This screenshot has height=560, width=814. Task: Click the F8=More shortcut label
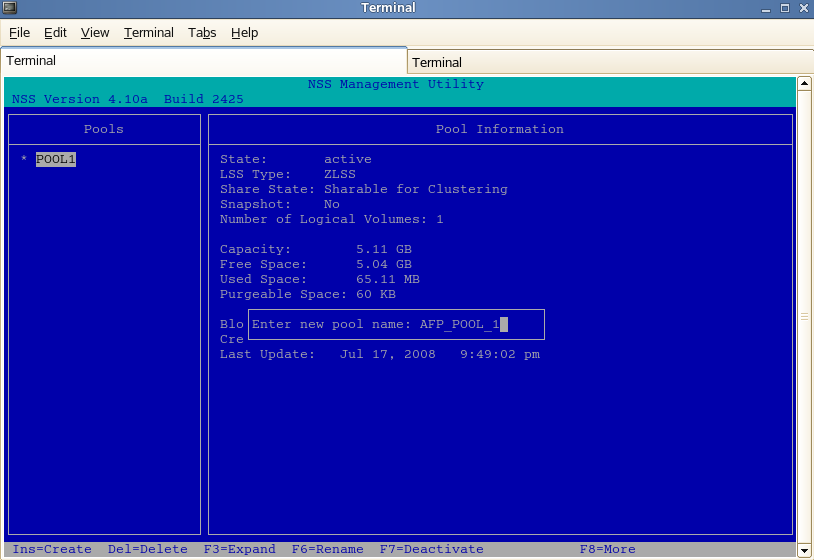(607, 549)
